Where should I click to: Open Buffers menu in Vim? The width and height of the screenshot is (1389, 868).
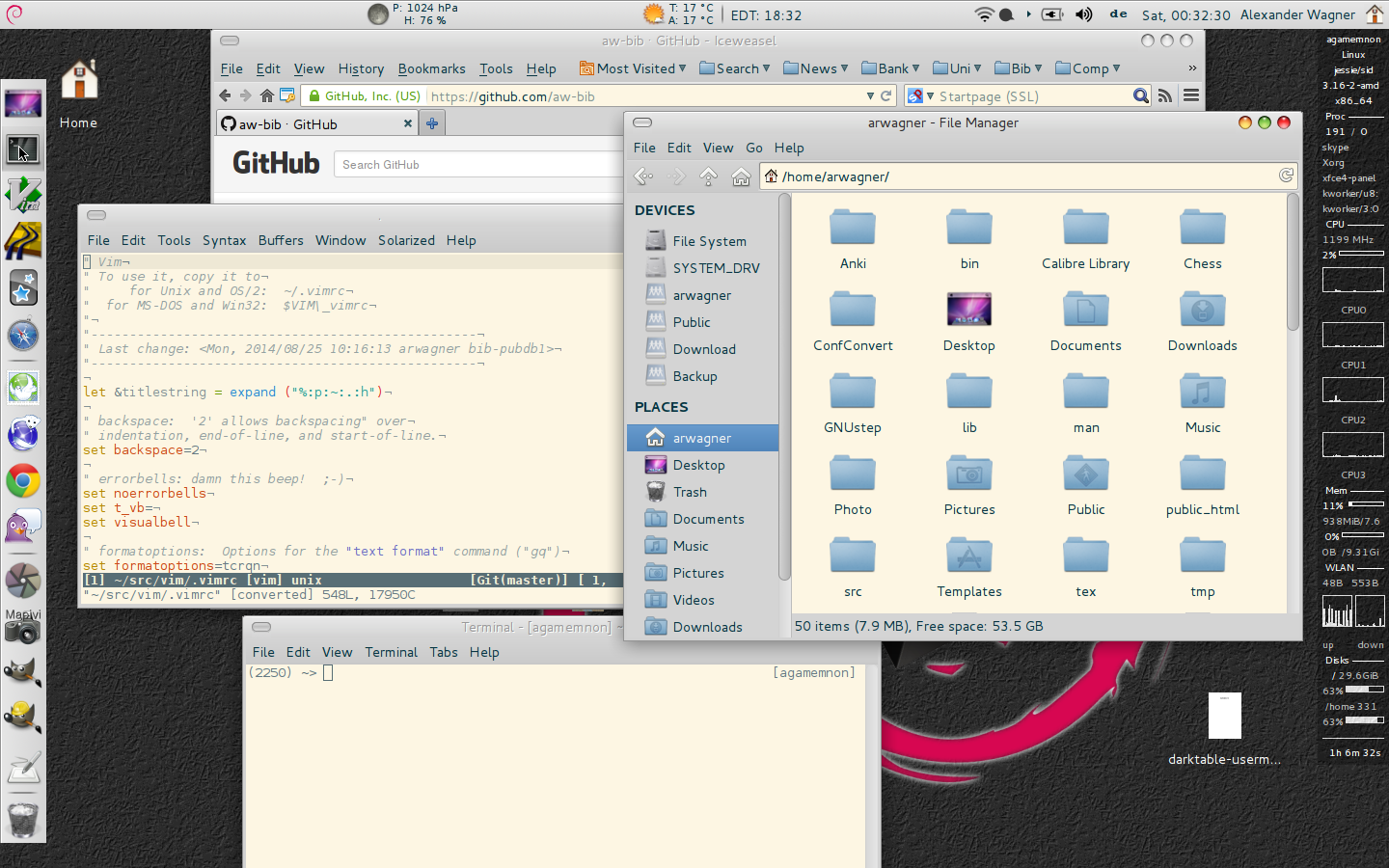[x=281, y=240]
